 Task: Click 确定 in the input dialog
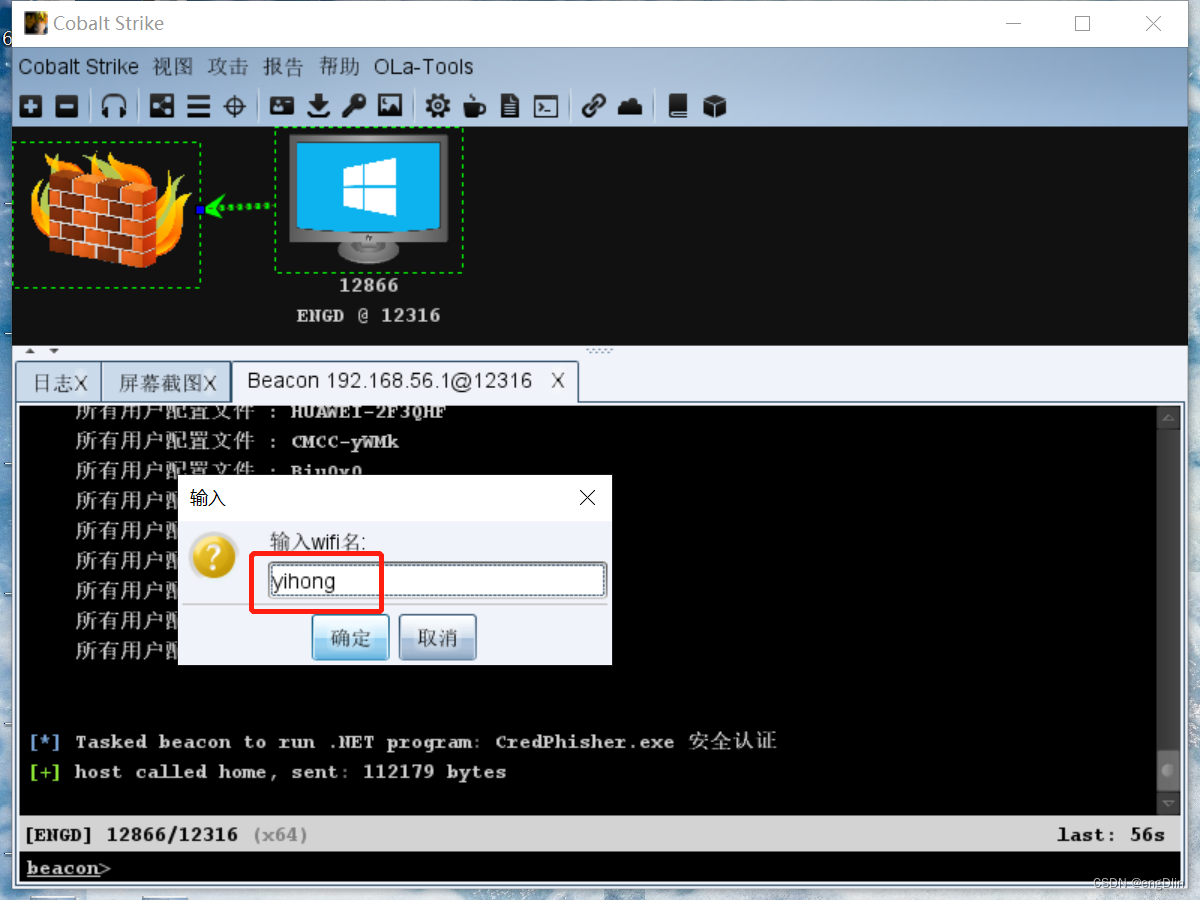click(x=350, y=638)
